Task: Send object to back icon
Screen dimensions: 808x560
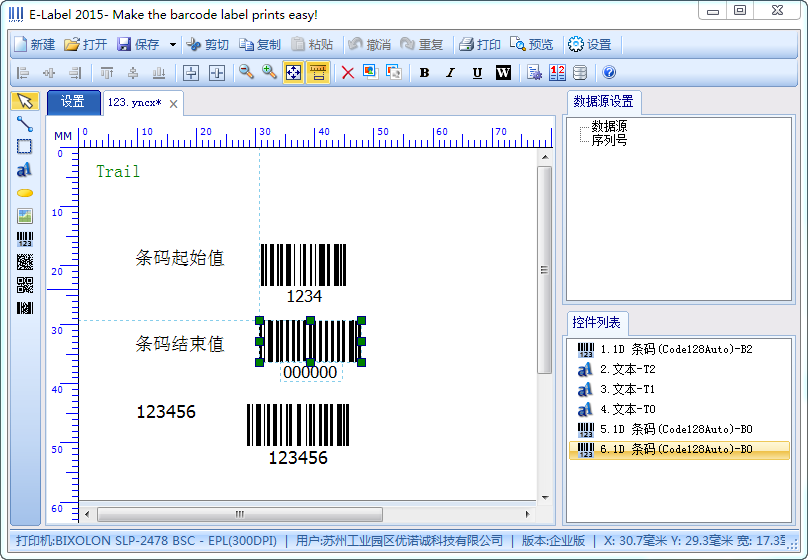Action: (x=394, y=72)
